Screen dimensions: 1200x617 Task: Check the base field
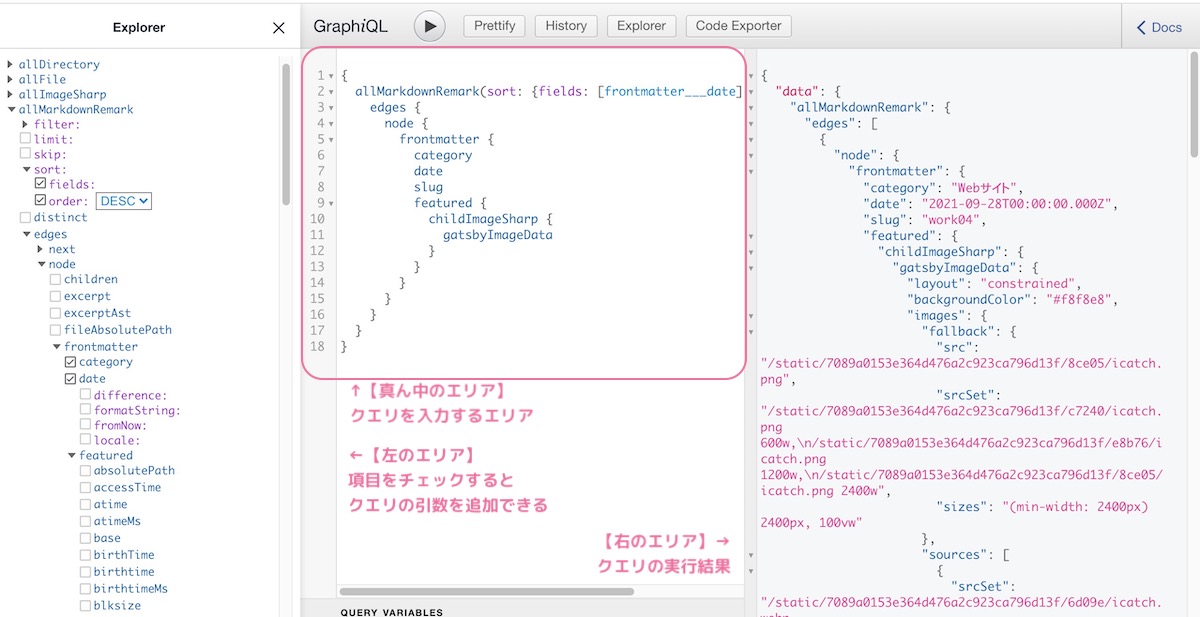[86, 538]
